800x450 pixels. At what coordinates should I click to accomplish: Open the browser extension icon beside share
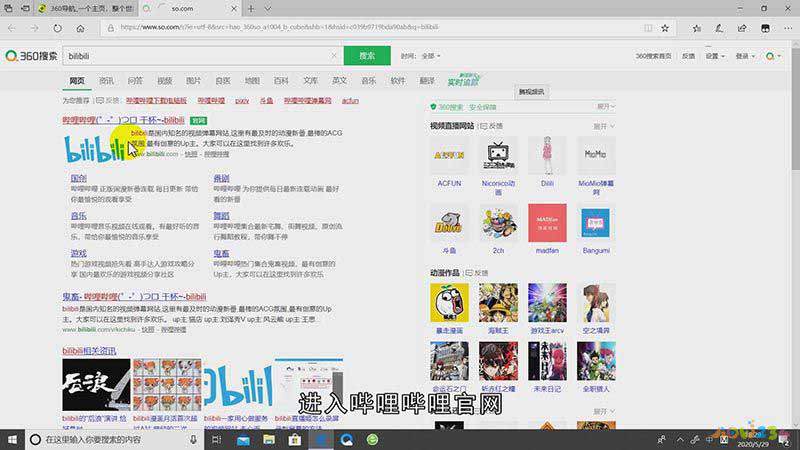click(x=765, y=29)
